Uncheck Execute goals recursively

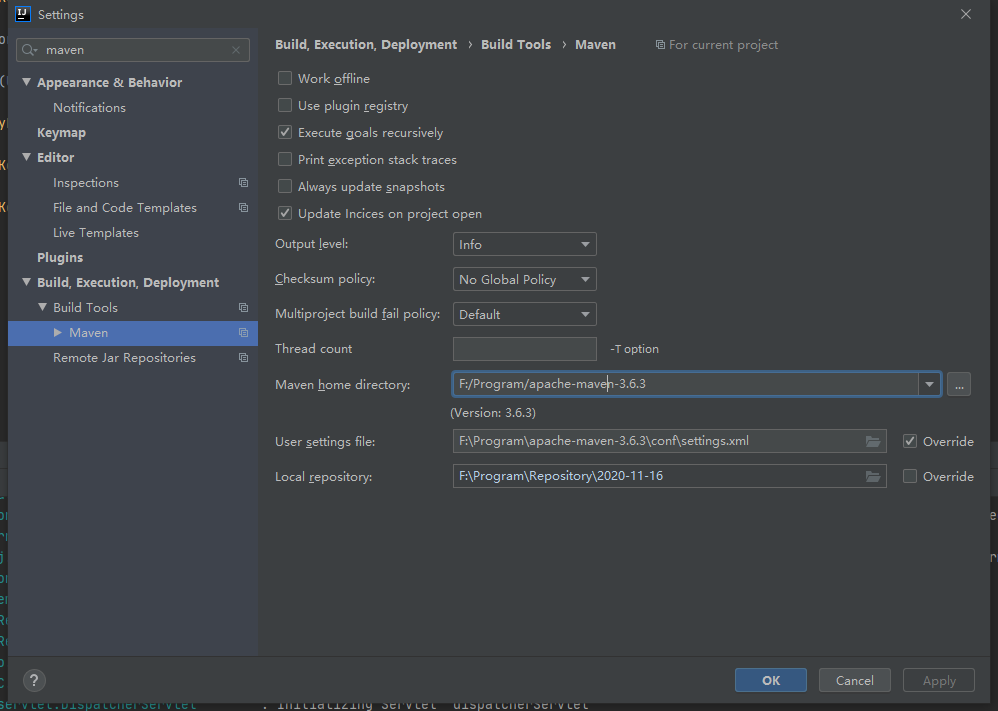[285, 132]
